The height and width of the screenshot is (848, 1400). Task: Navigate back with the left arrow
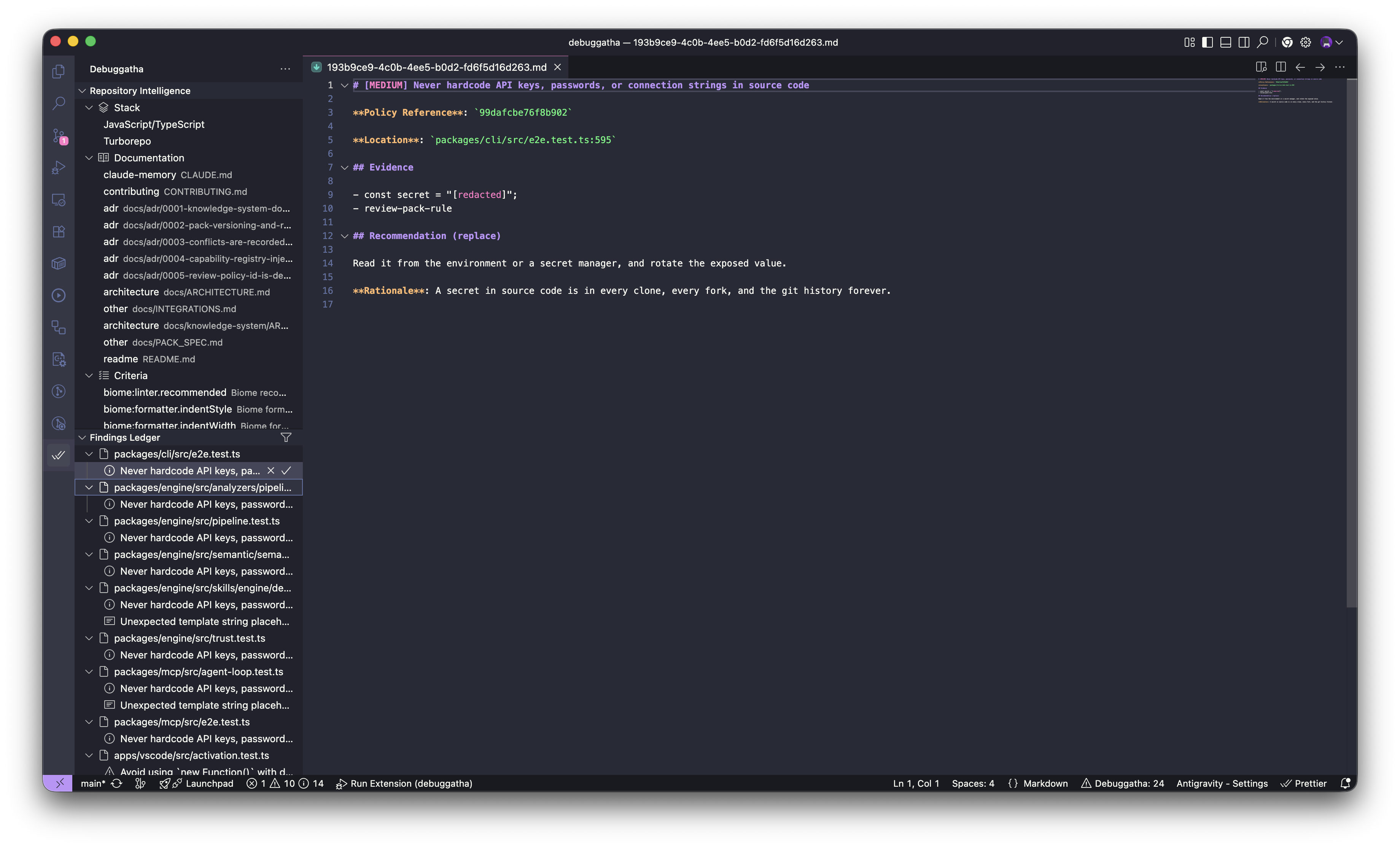1300,67
